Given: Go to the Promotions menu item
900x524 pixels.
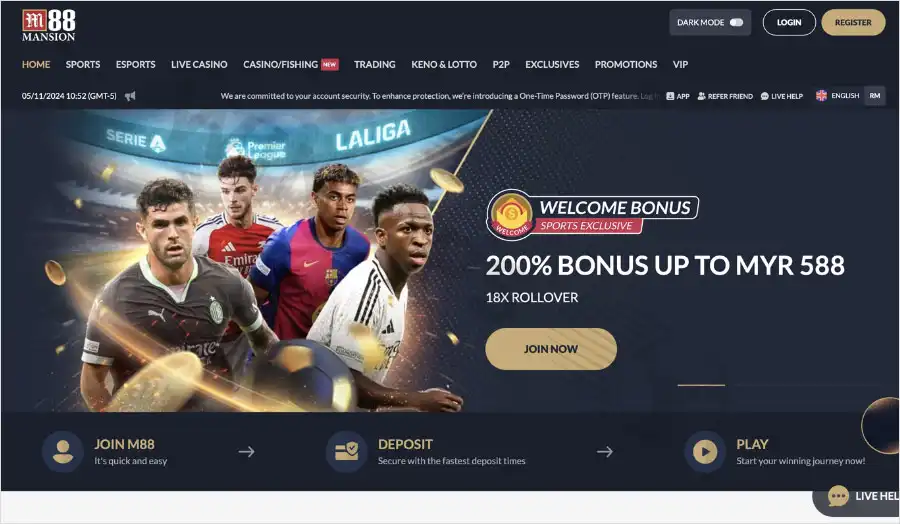Looking at the screenshot, I should (x=626, y=64).
